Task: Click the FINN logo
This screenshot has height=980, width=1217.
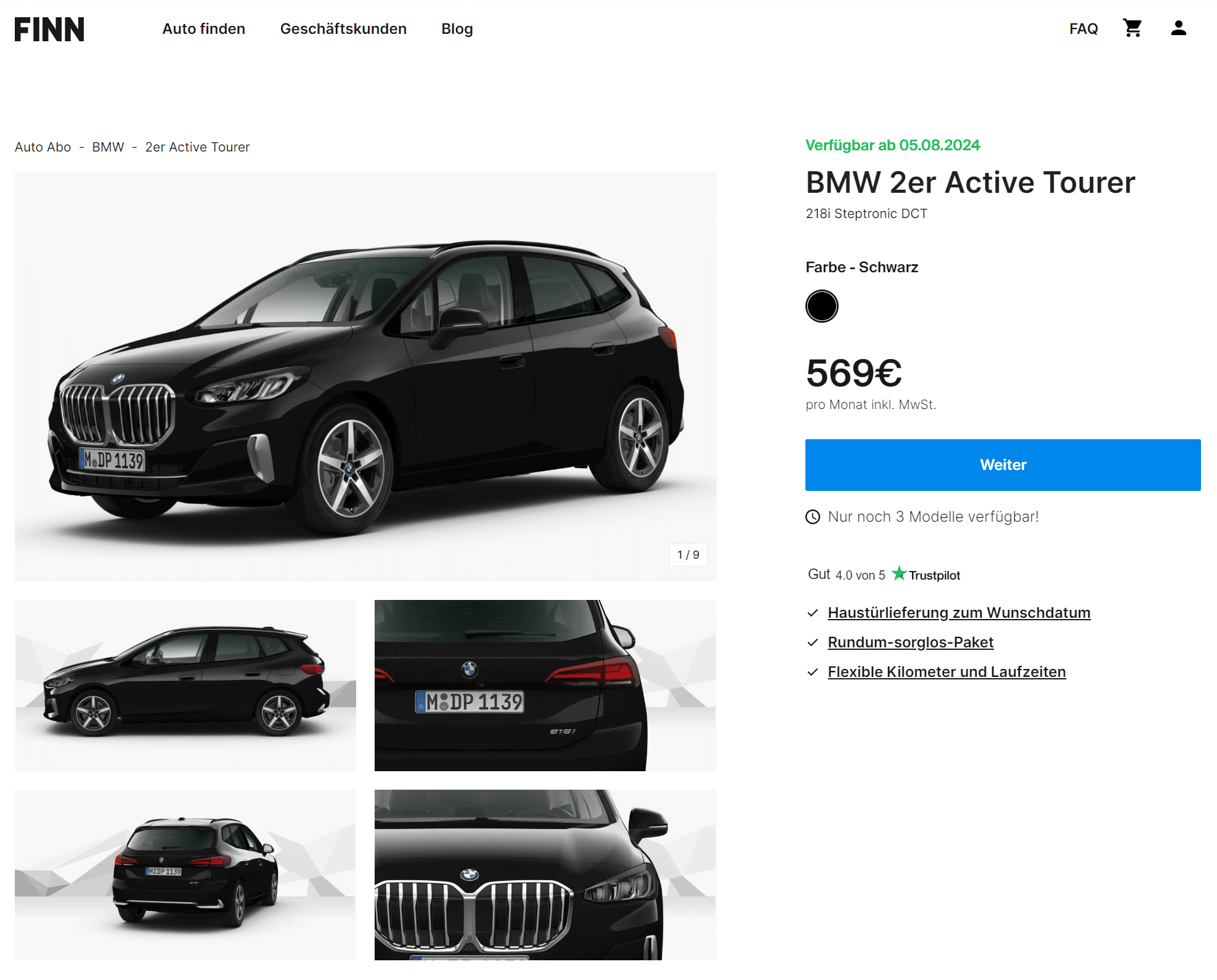Action: tap(49, 29)
